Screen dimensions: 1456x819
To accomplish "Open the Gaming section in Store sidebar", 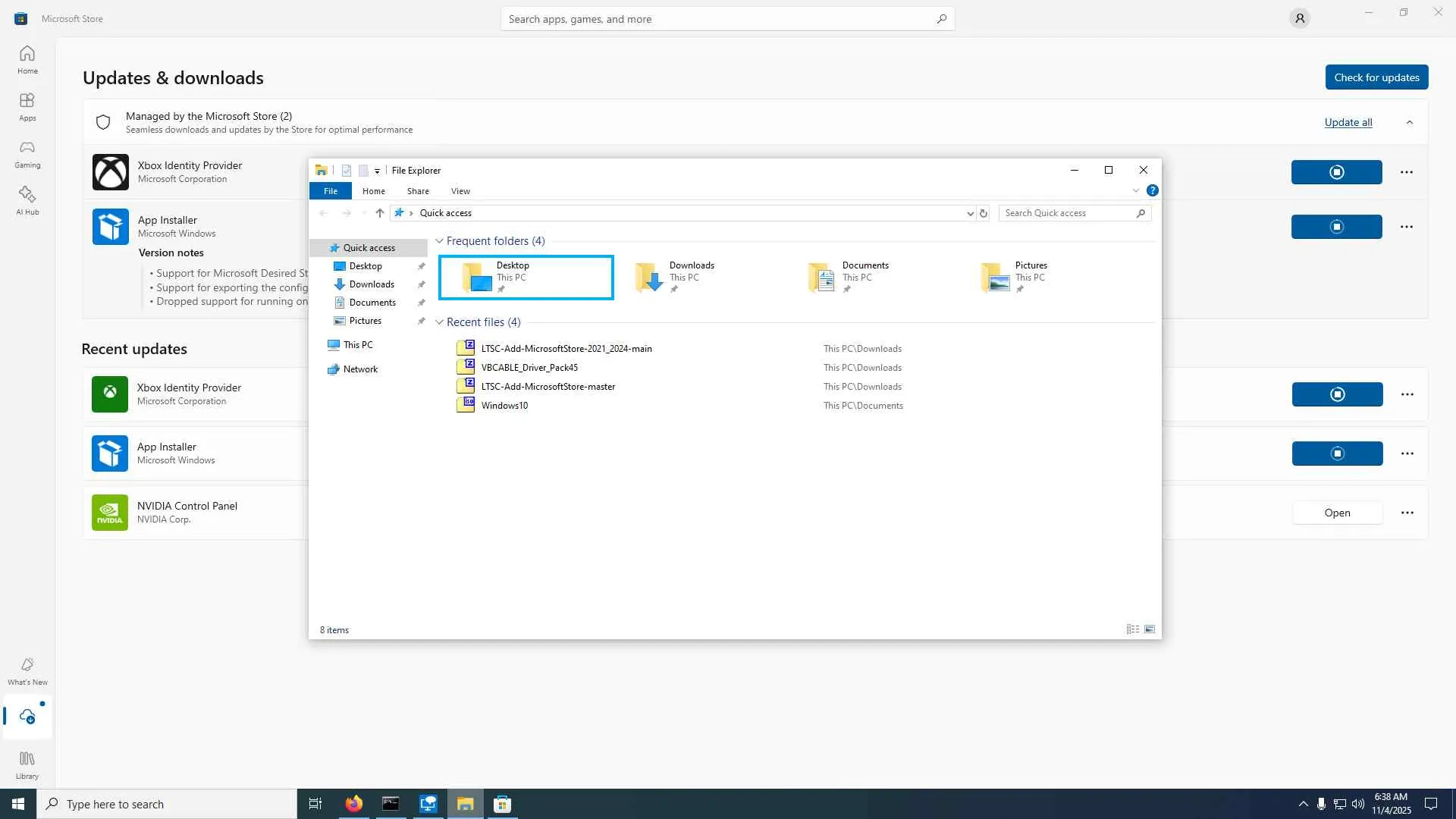I will click(x=27, y=154).
